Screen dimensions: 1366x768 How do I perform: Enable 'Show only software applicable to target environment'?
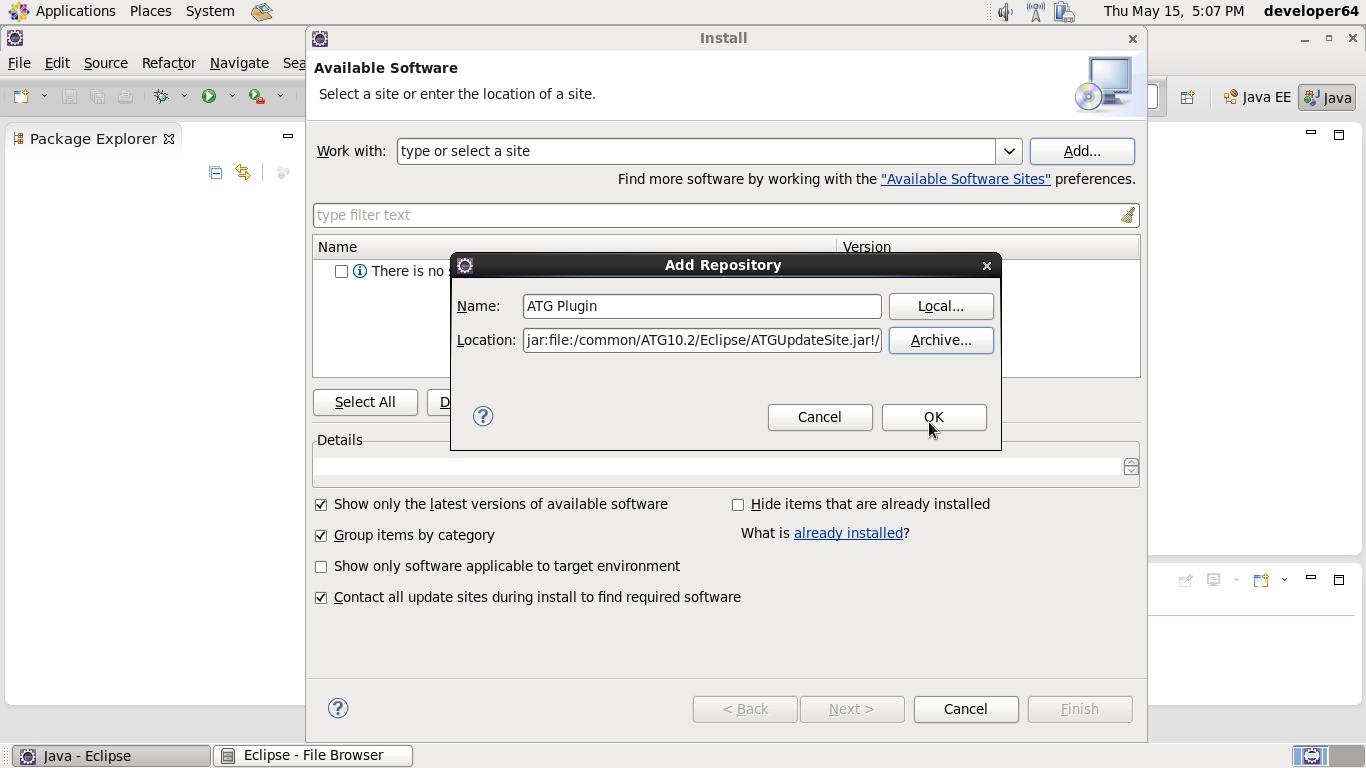321,567
